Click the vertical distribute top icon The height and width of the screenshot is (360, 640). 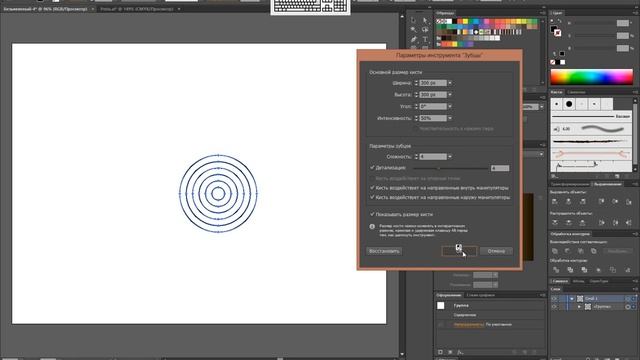[x=555, y=222]
